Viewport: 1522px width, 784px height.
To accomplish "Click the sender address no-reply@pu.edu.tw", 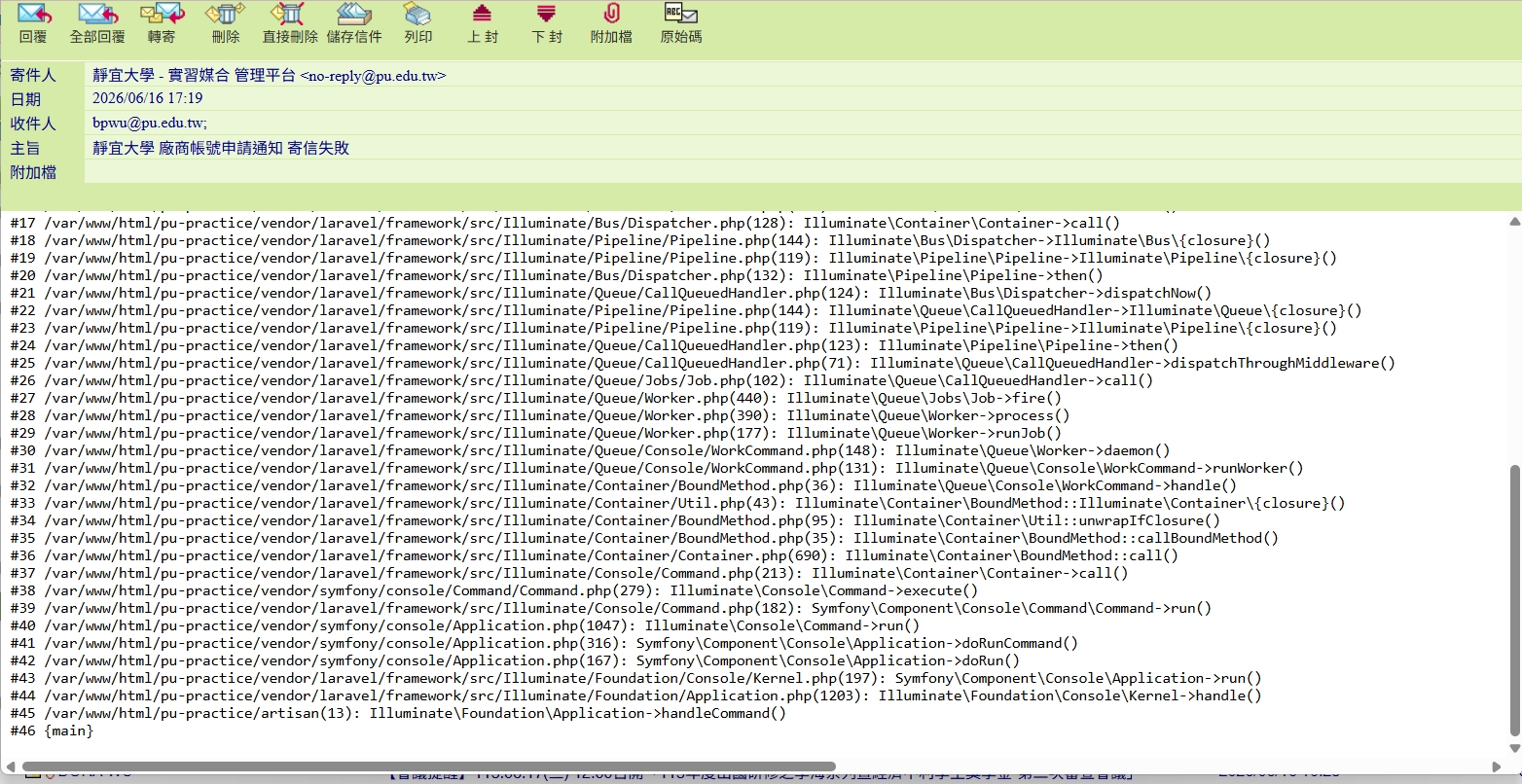I will [373, 76].
